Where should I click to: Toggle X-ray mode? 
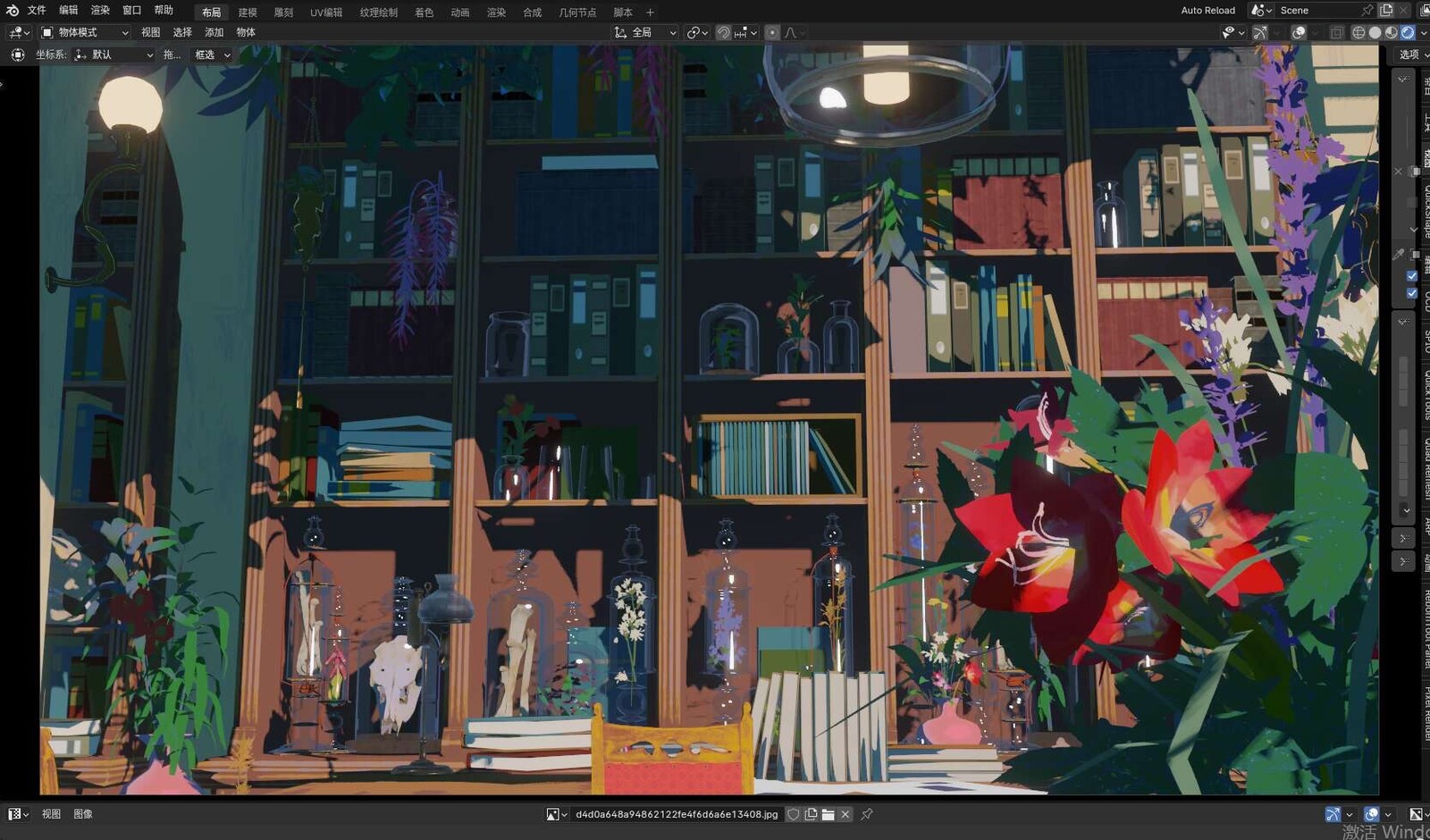1337,32
